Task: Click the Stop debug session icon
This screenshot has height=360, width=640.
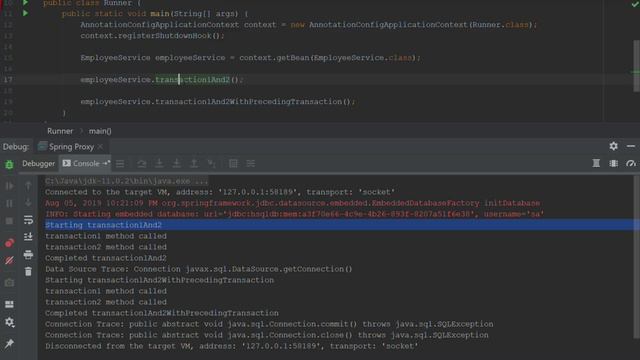Action: pos(9,221)
